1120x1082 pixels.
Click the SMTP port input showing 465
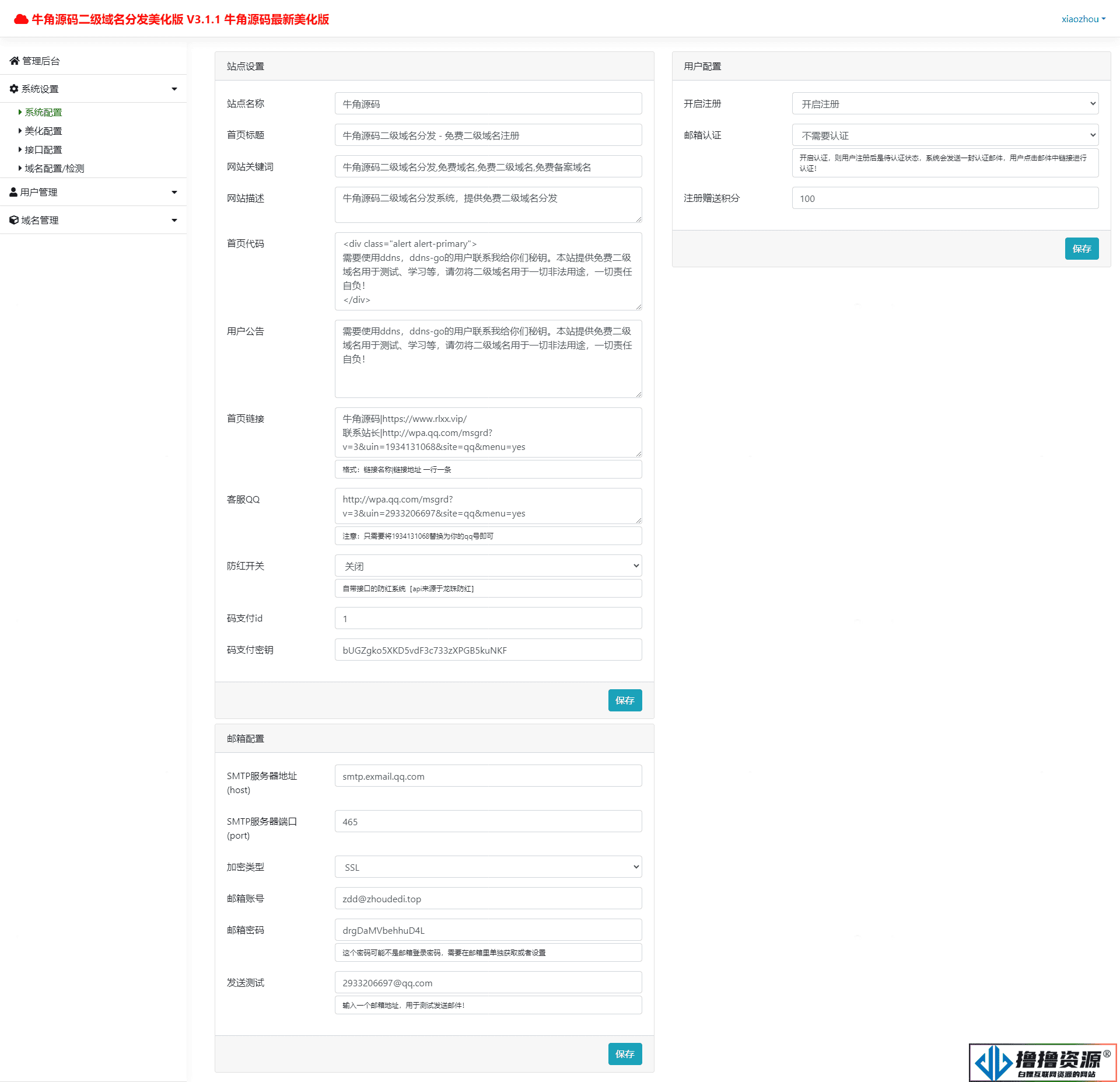[488, 821]
